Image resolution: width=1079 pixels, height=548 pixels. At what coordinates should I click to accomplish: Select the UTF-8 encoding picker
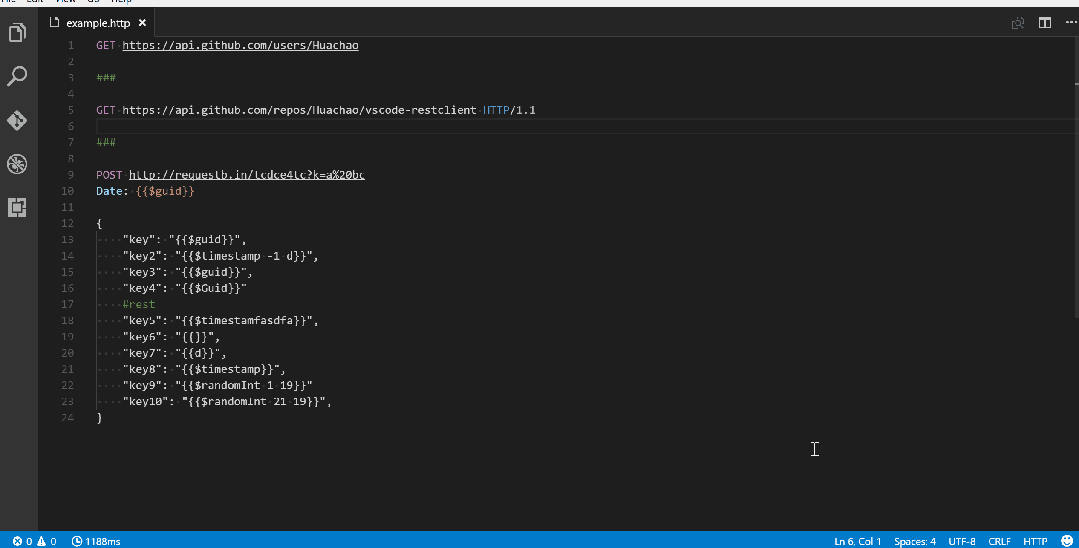961,541
